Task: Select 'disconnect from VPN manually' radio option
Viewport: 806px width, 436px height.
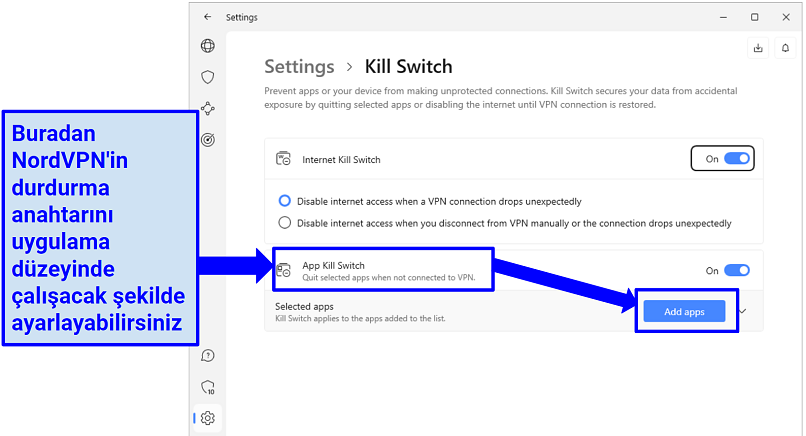Action: pos(285,223)
